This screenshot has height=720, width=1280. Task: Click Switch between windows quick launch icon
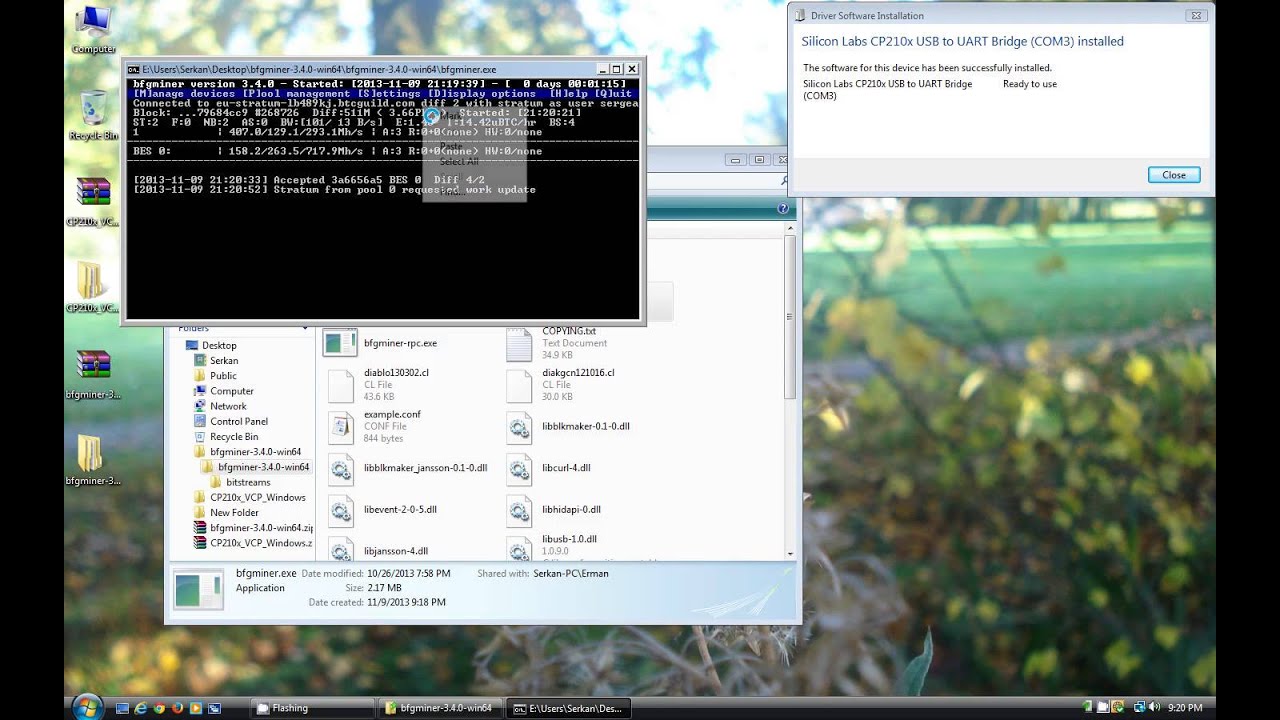pos(214,708)
